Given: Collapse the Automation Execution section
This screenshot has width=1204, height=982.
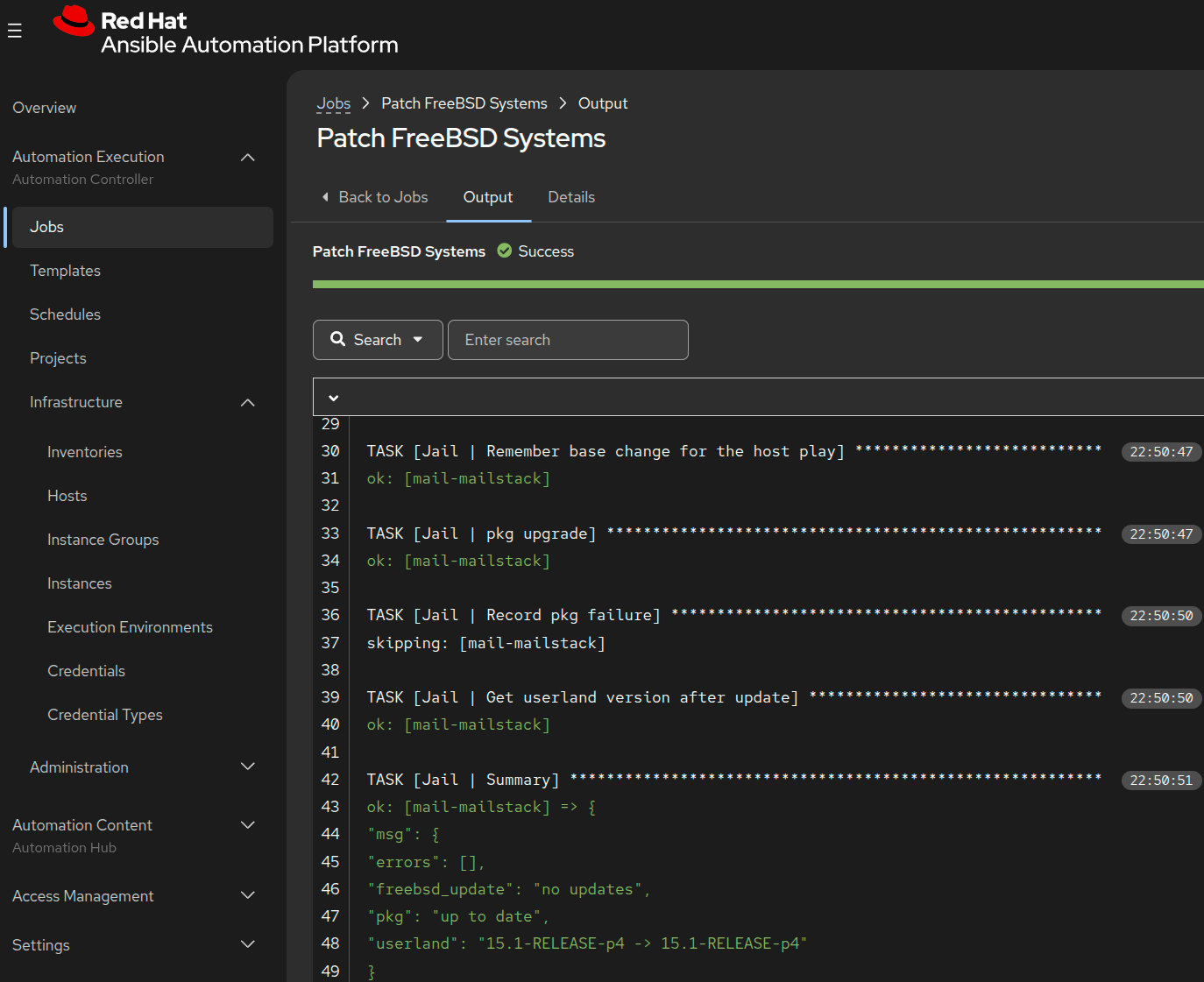Looking at the screenshot, I should [248, 158].
